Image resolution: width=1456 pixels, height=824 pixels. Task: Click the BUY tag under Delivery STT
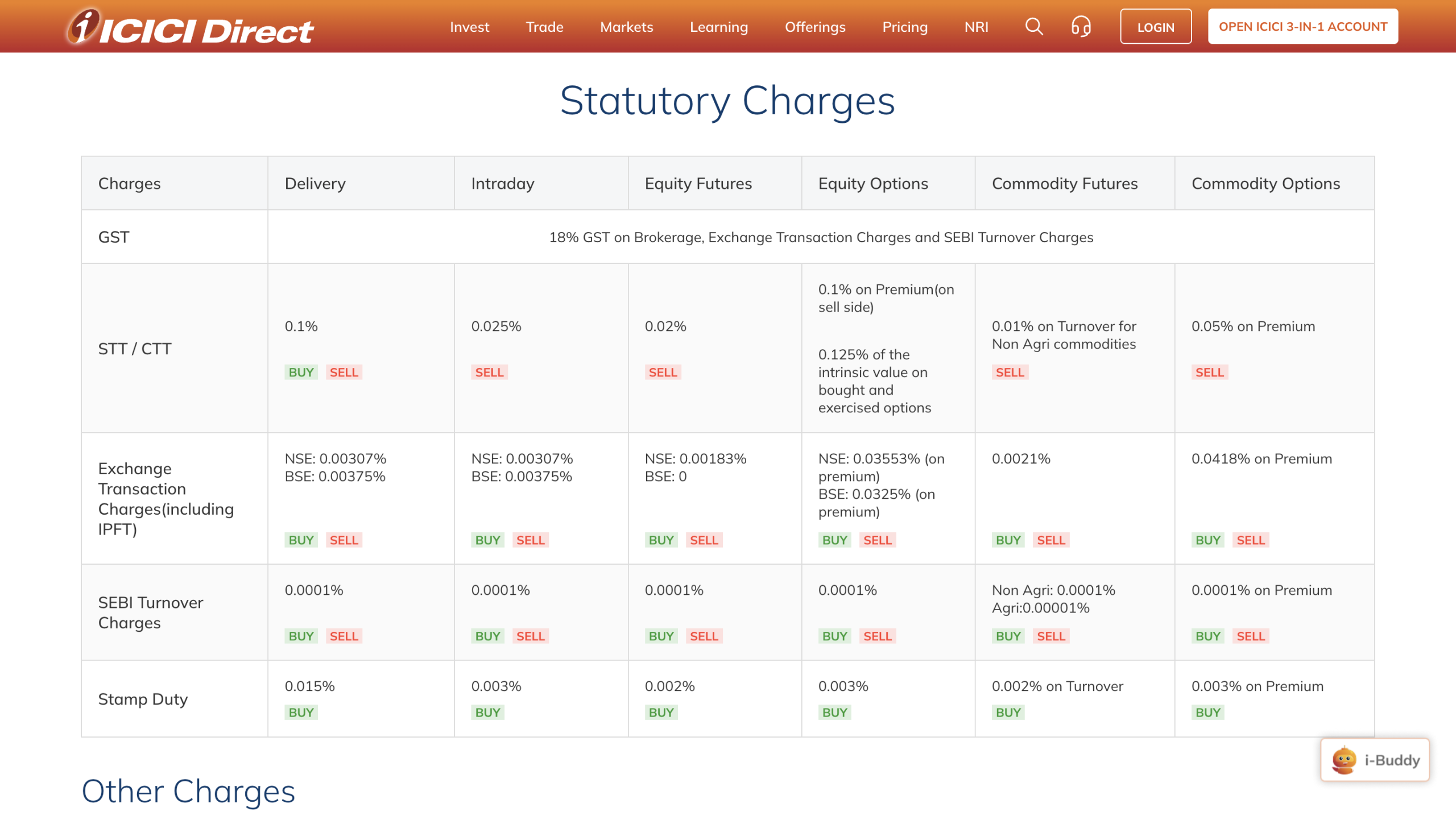pos(301,372)
